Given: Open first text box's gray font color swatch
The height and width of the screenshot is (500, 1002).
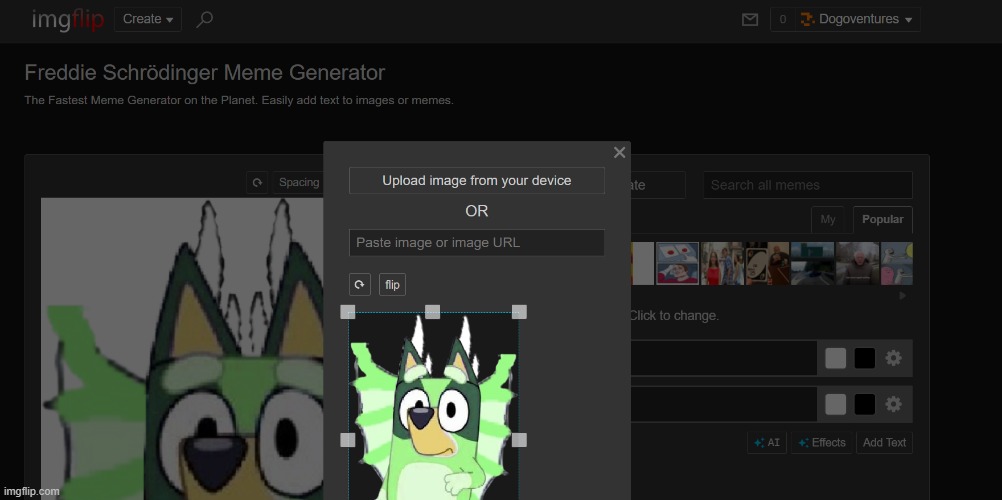Looking at the screenshot, I should [835, 358].
